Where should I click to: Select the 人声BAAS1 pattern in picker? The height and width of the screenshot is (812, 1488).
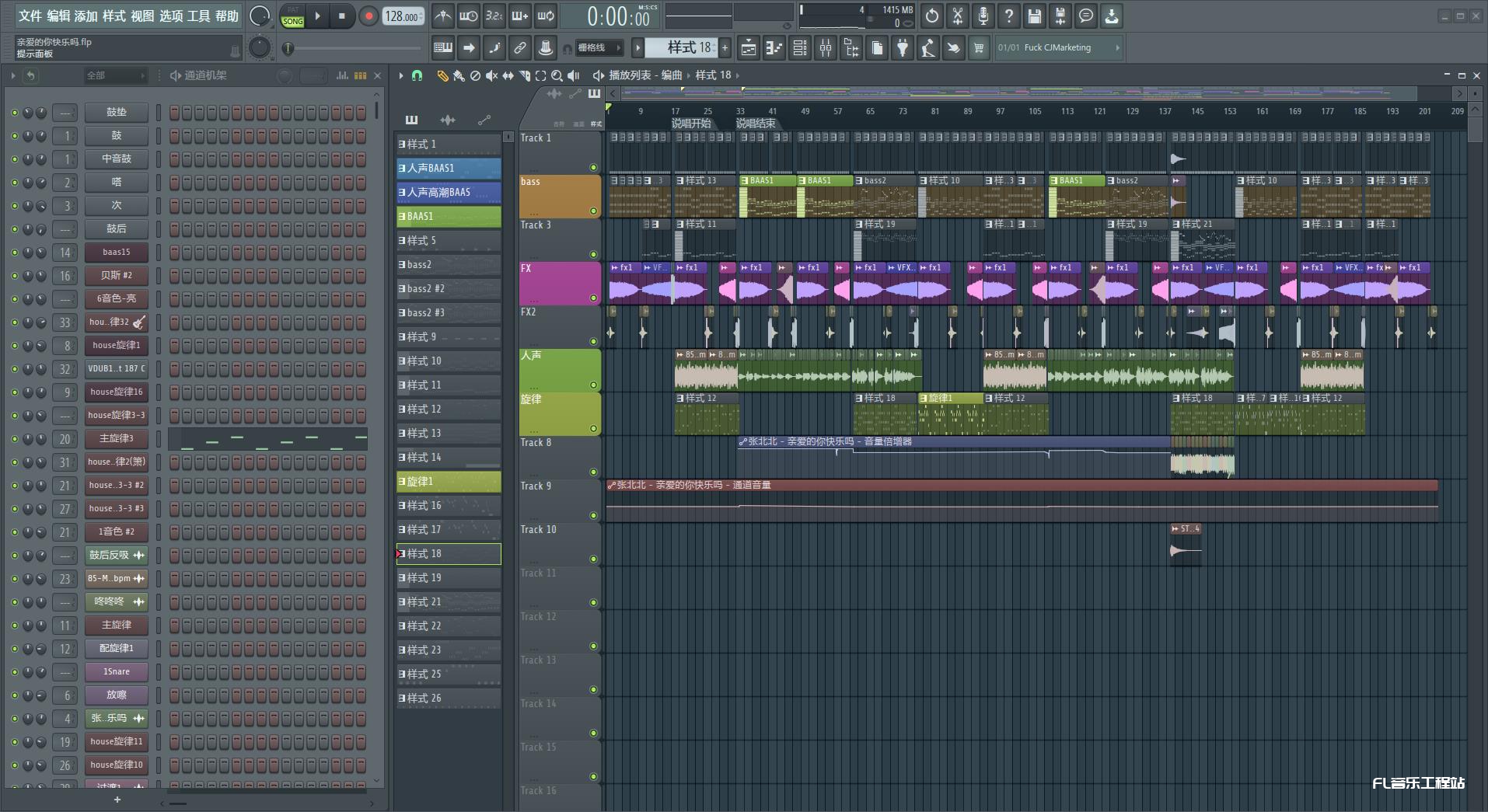pyautogui.click(x=449, y=168)
